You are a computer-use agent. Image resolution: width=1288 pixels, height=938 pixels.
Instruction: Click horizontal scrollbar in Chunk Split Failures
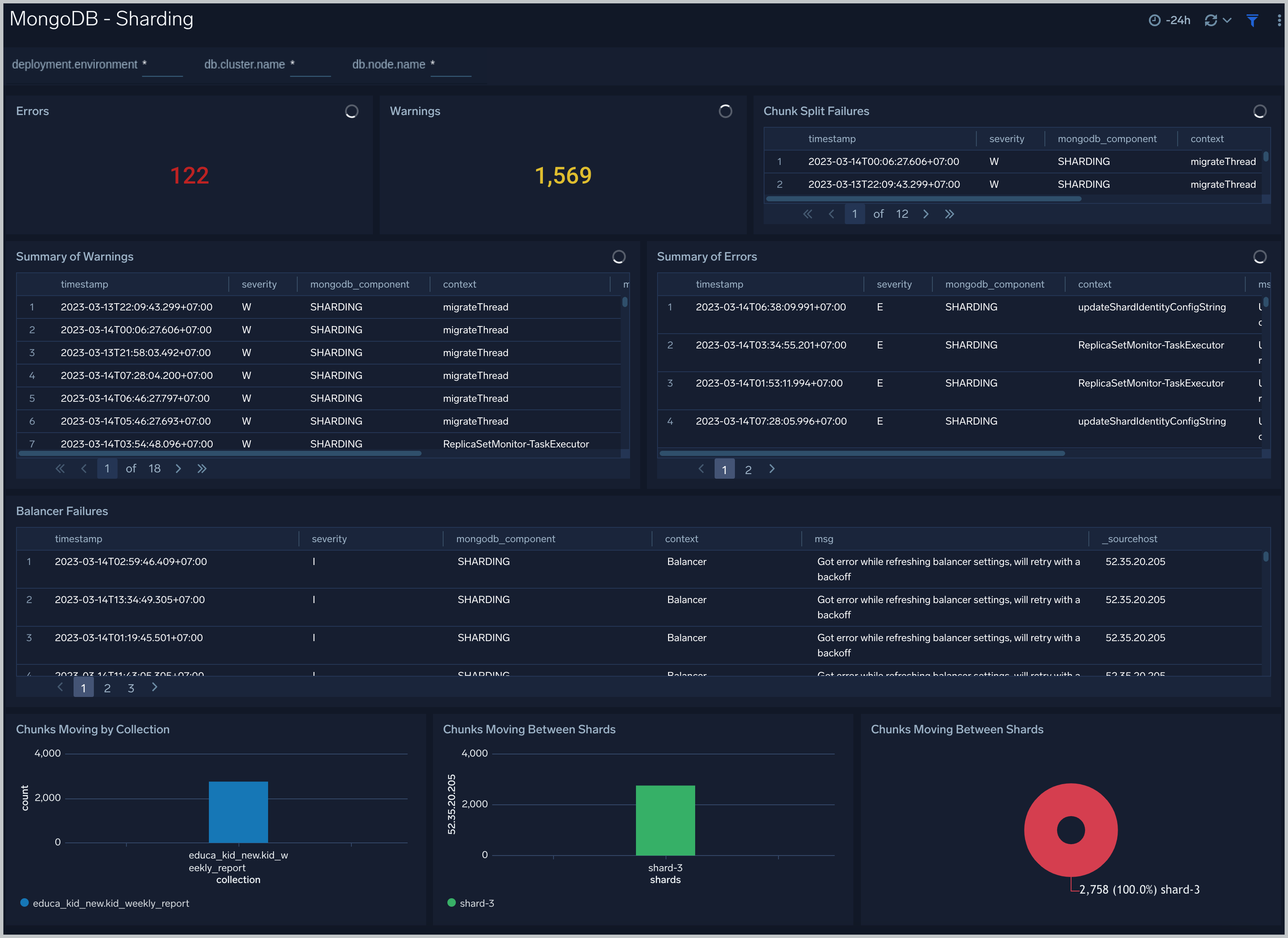(924, 199)
